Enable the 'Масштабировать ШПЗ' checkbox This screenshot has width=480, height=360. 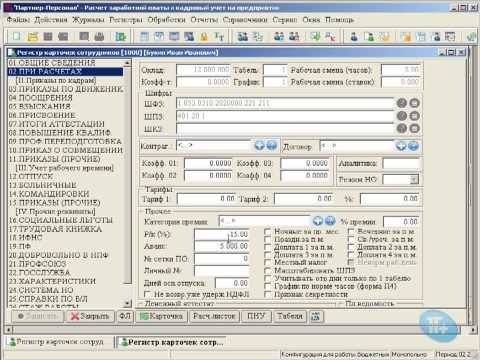pos(267,270)
